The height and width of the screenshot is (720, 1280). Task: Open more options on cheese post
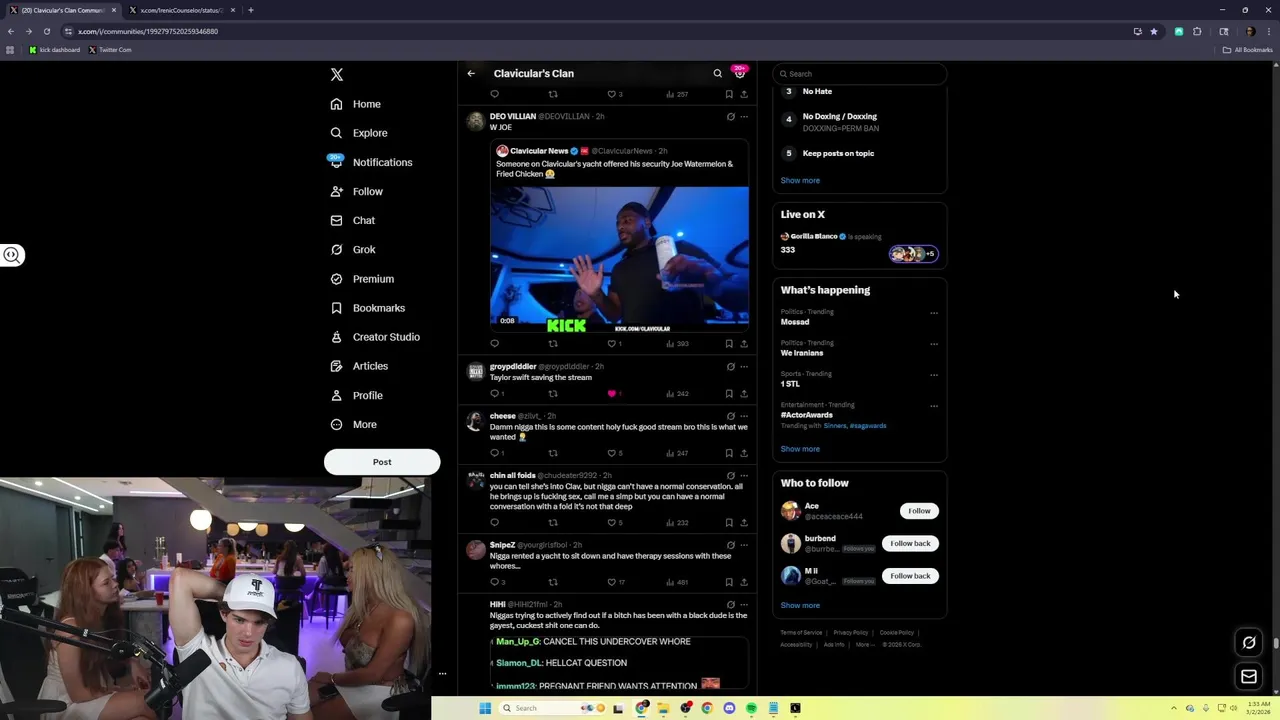point(744,416)
